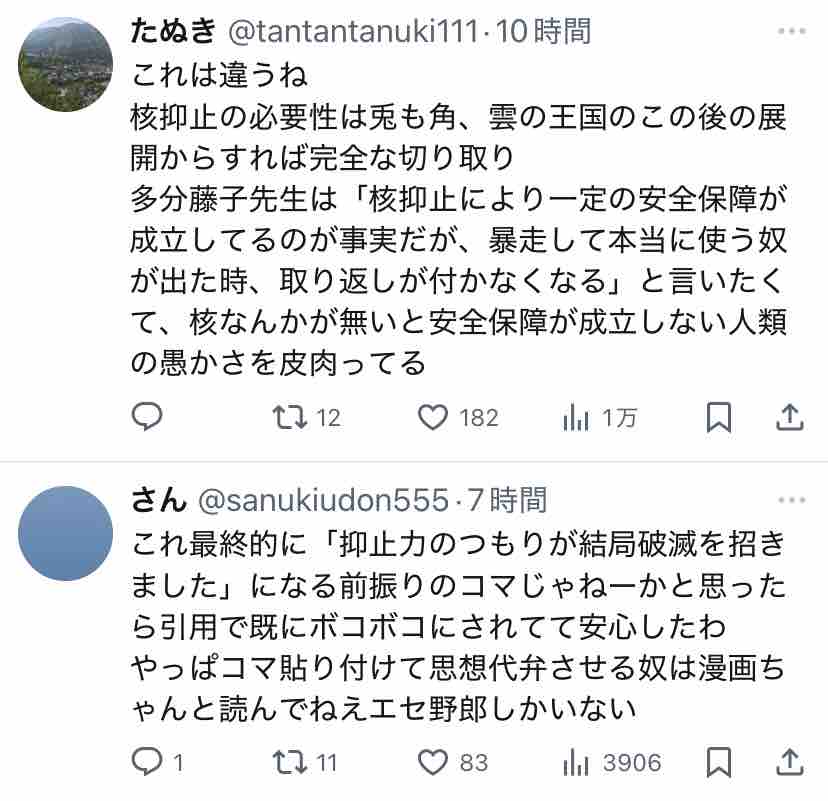828x801 pixels.
Task: View analytics showing 3906 views
Action: tap(576, 764)
